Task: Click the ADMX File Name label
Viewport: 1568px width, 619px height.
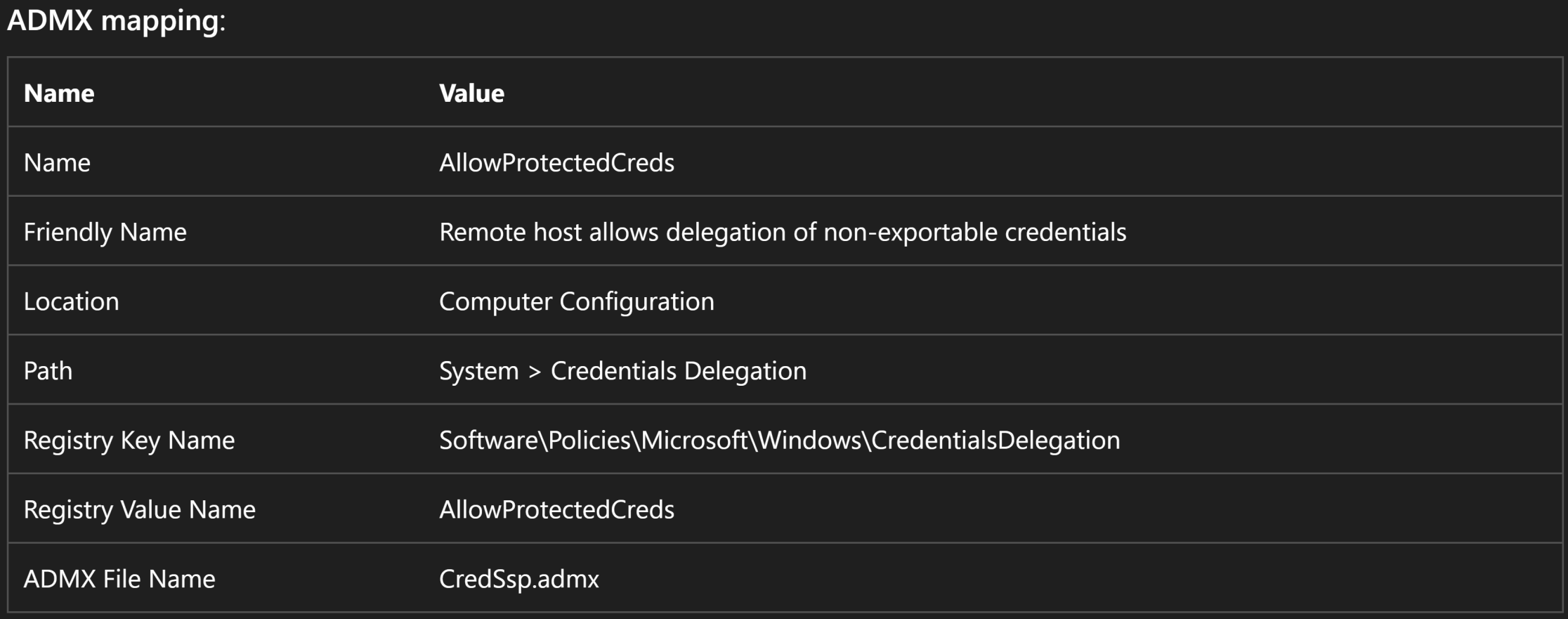Action: 119,579
